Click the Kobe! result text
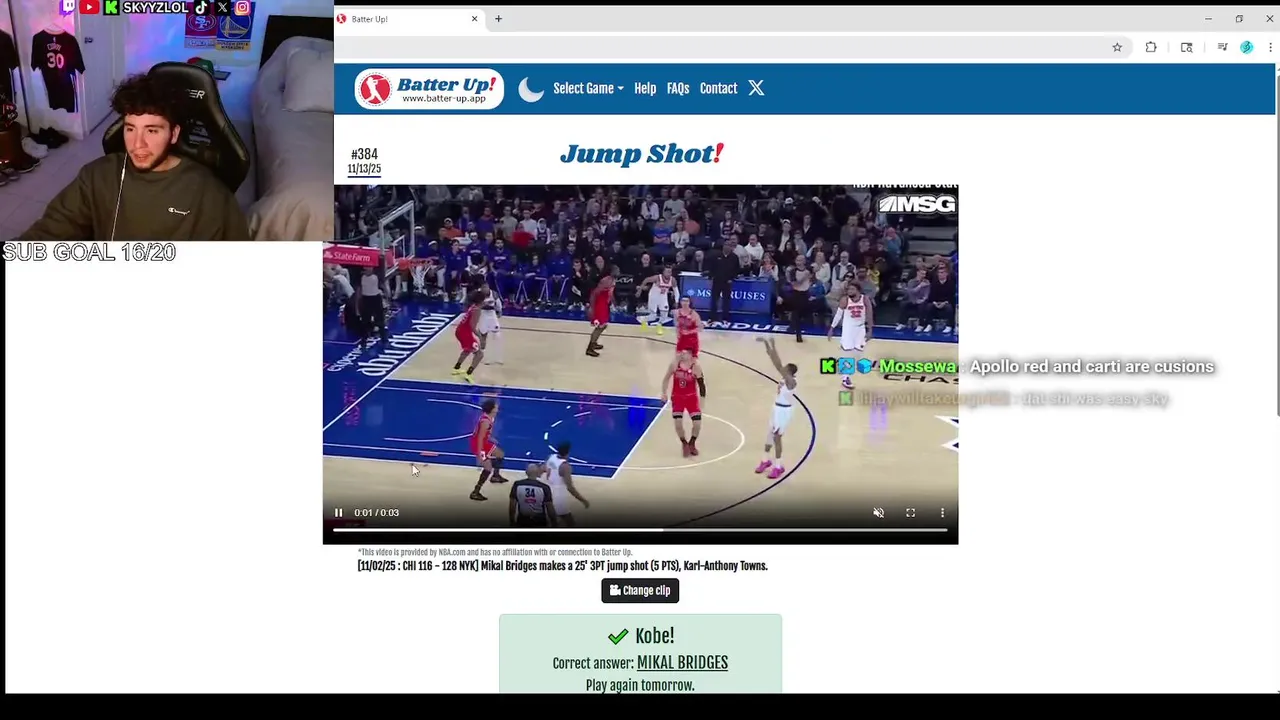1280x720 pixels. (x=654, y=636)
